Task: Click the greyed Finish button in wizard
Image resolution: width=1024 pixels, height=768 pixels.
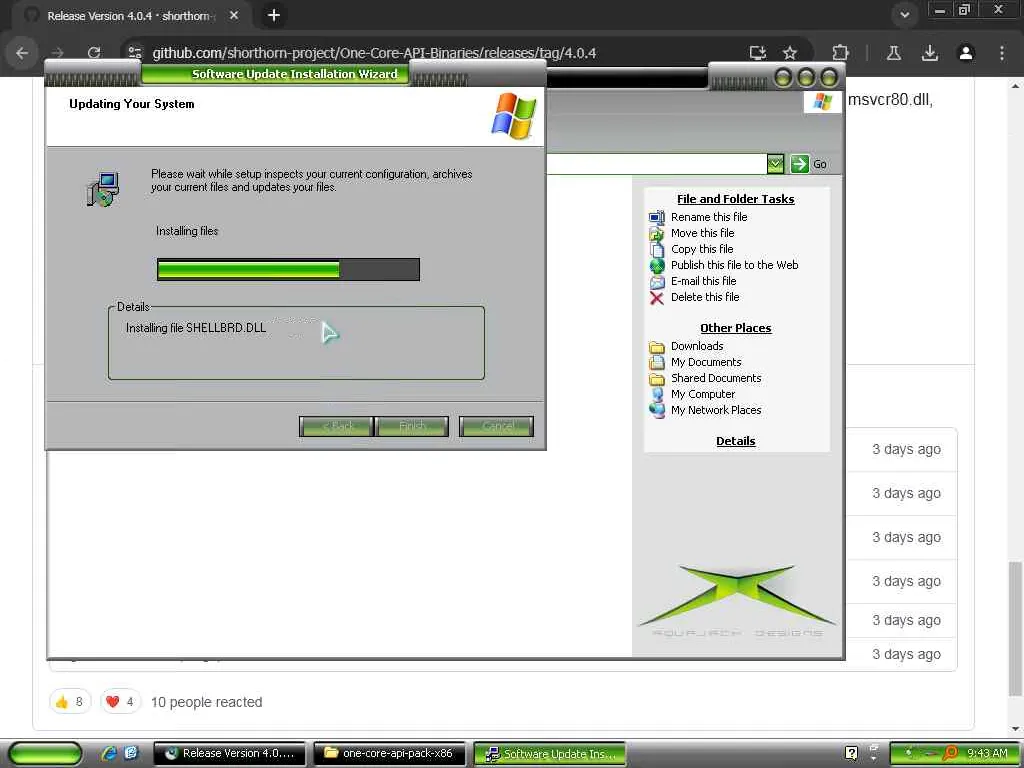Action: pyautogui.click(x=412, y=426)
